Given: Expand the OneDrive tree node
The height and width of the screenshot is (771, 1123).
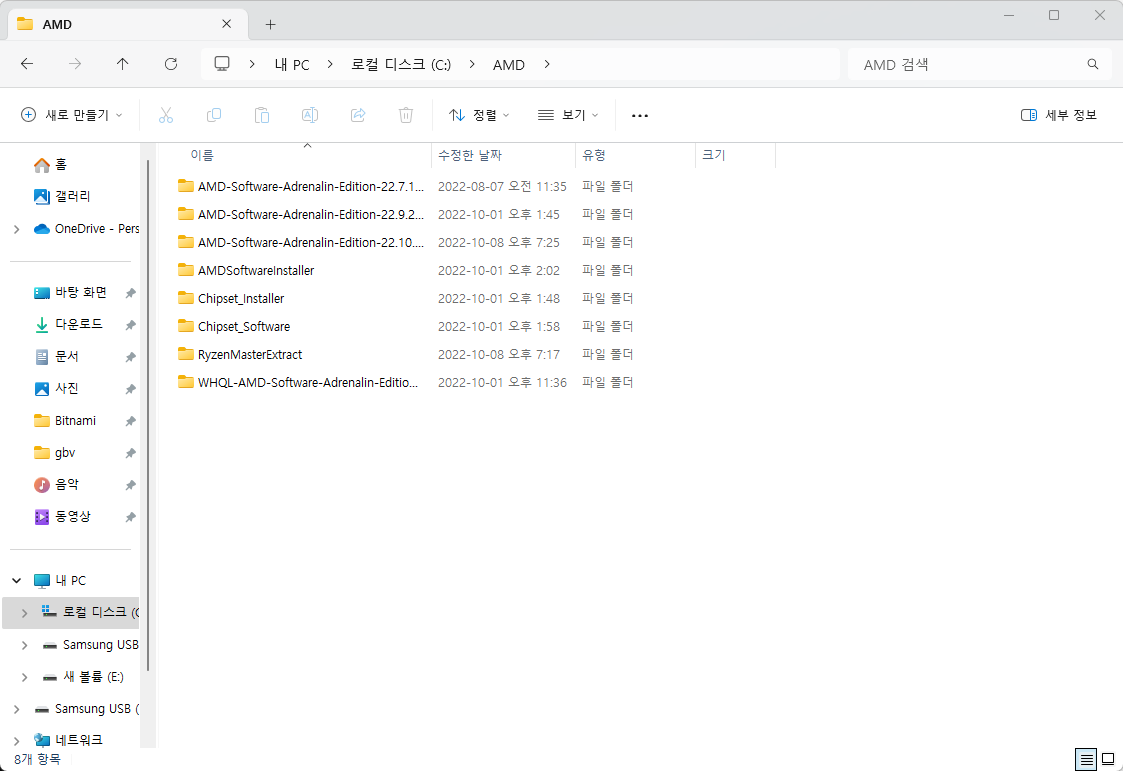Looking at the screenshot, I should click(16, 229).
